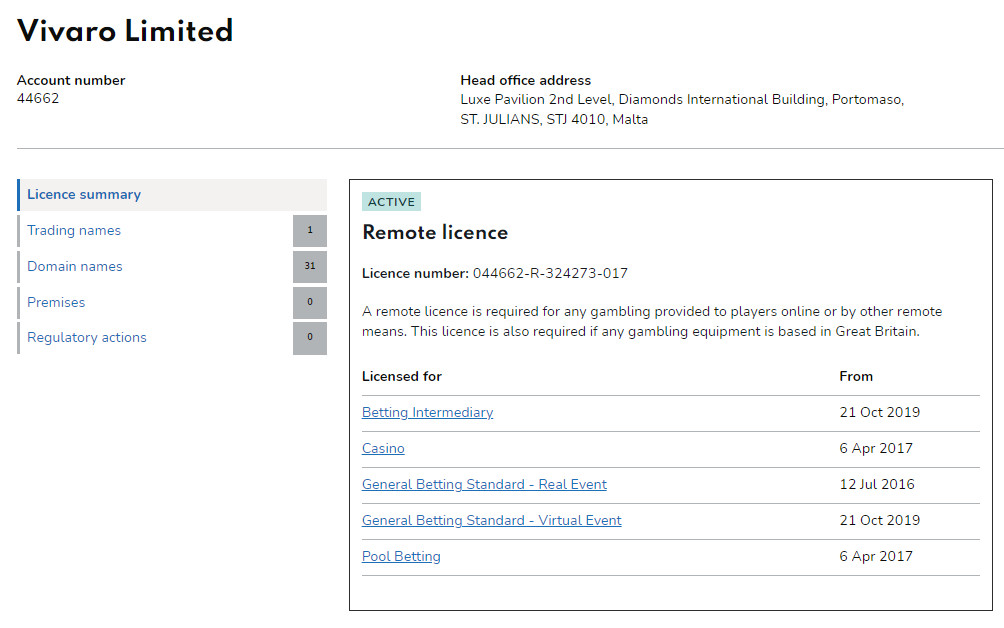Click the Remote licence heading

pyautogui.click(x=435, y=233)
